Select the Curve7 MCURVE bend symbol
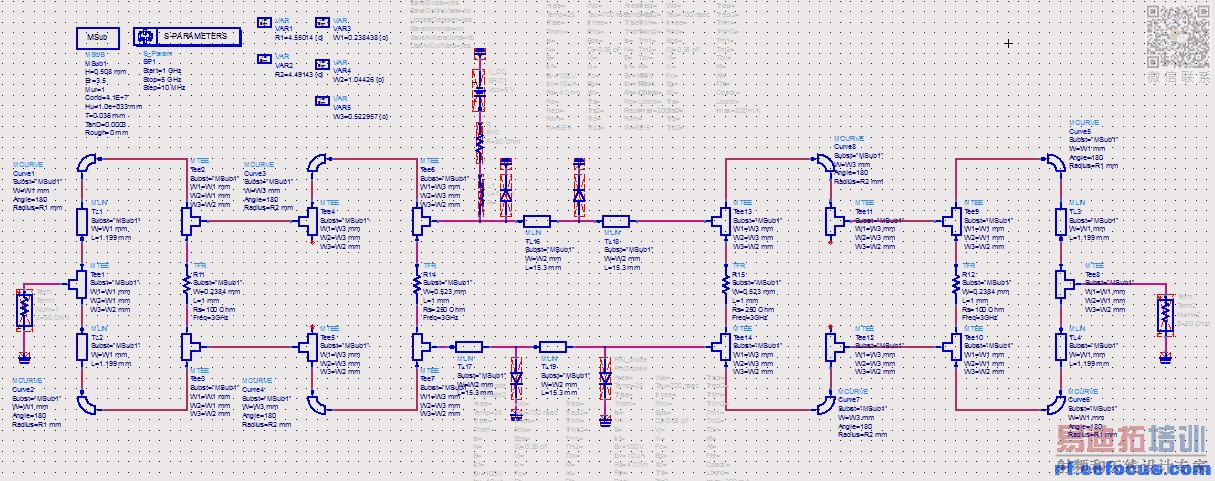 click(x=825, y=403)
